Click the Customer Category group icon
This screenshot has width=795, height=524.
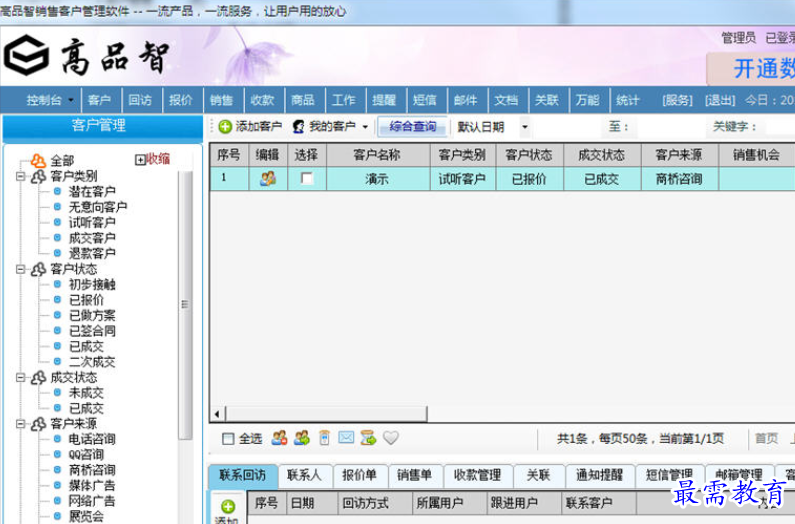[x=38, y=177]
